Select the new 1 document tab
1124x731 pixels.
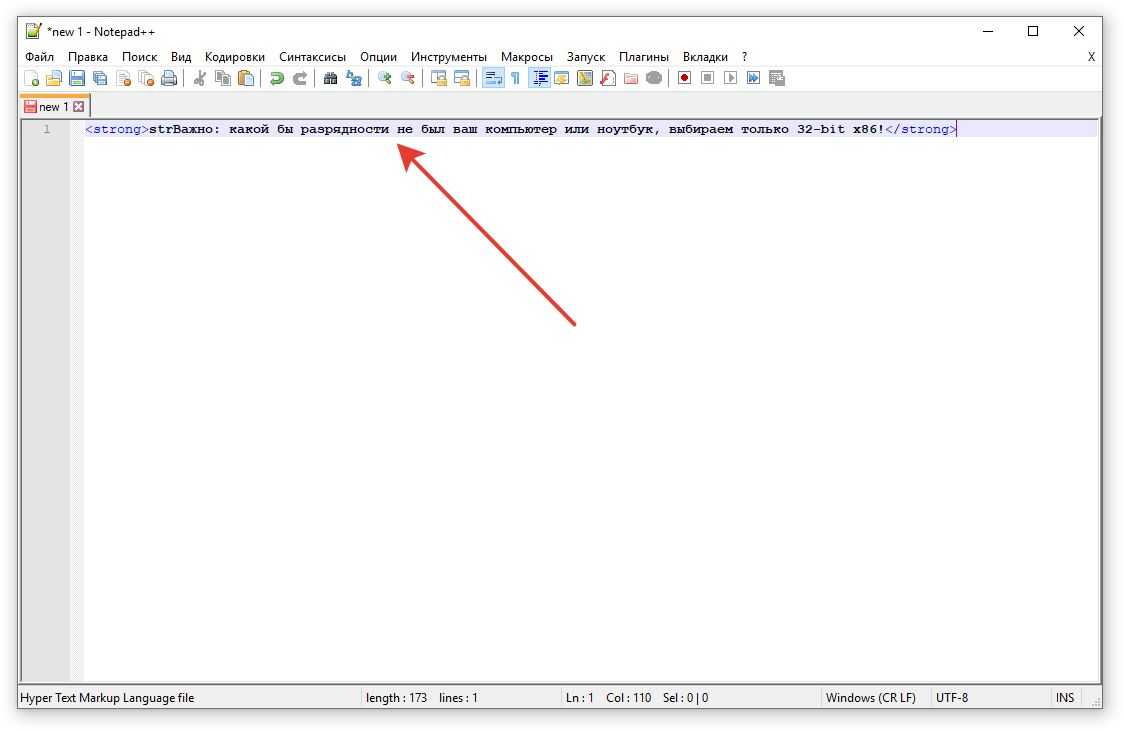point(52,106)
